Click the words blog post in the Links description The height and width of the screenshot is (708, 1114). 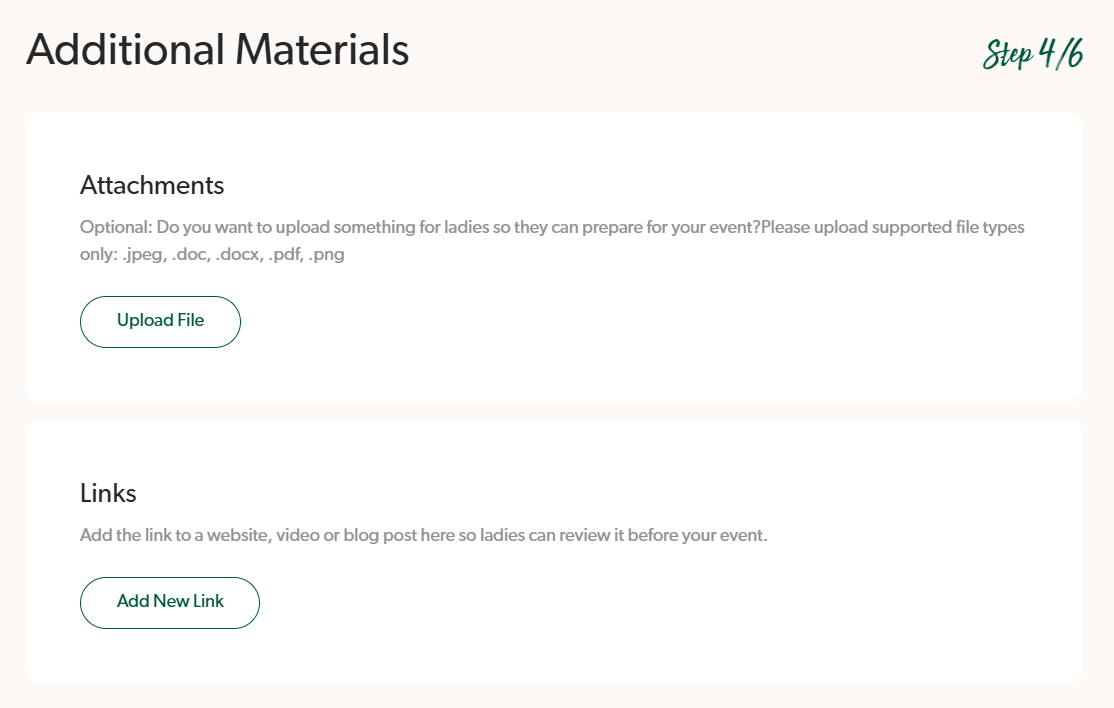pyautogui.click(x=380, y=535)
